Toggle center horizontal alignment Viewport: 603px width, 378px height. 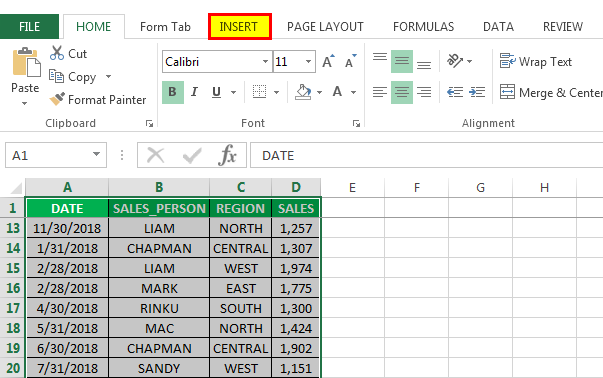click(x=402, y=92)
